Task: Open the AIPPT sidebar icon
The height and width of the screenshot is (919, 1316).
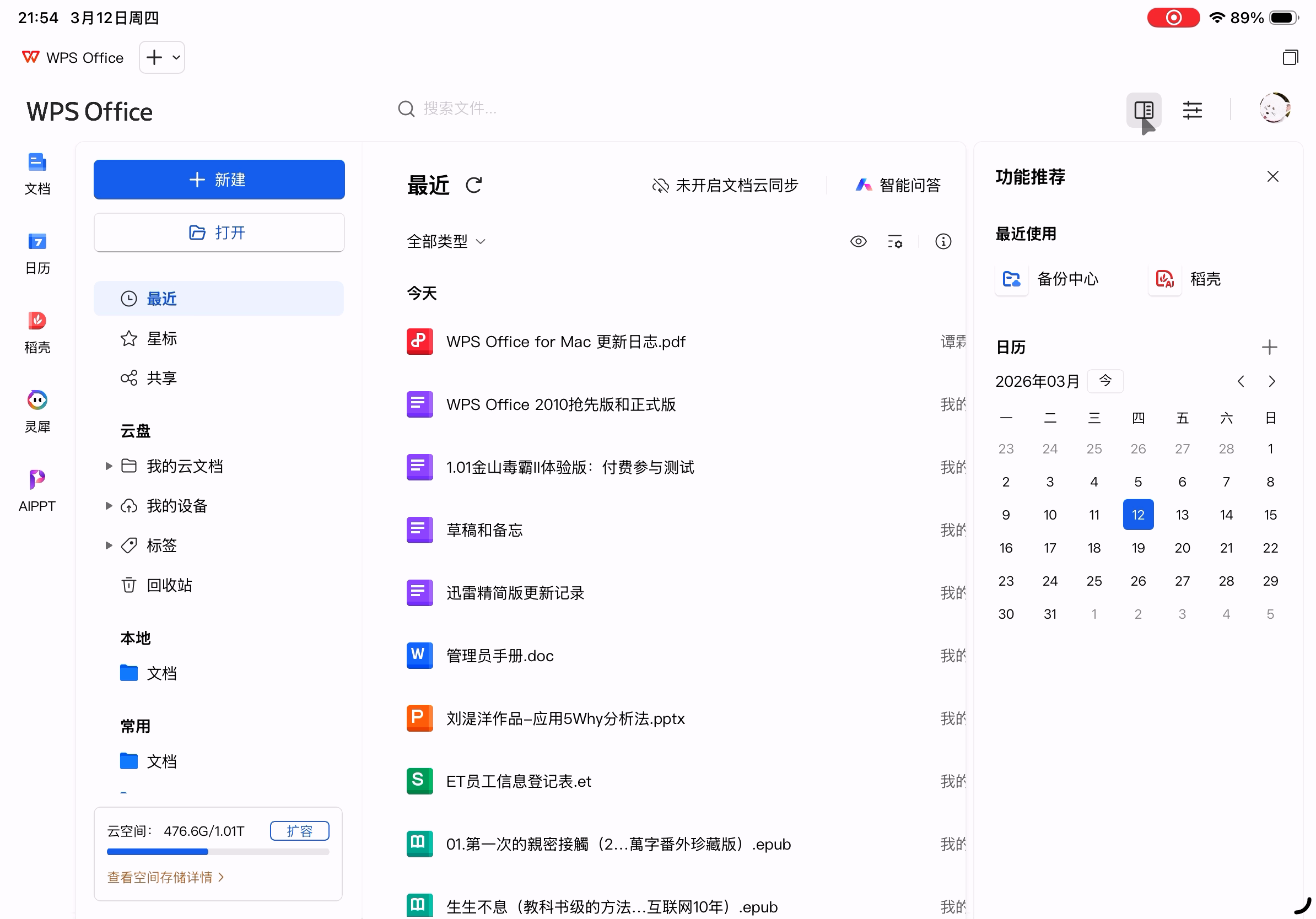Action: (x=37, y=479)
